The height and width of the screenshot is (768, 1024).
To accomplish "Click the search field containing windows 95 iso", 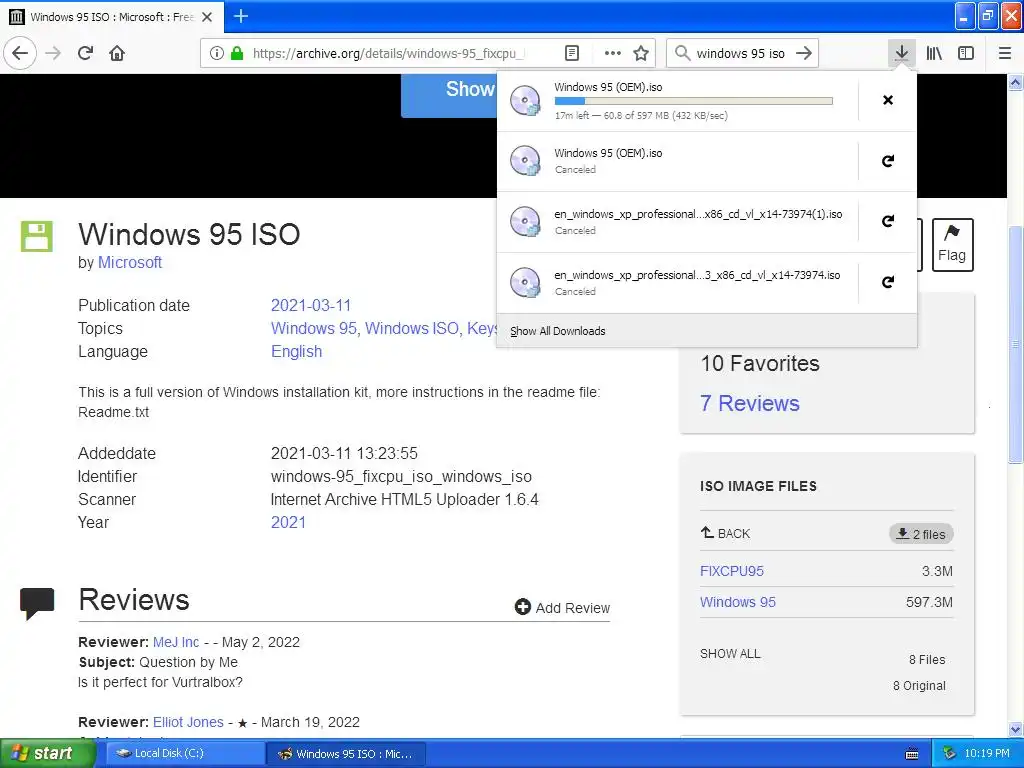I will (741, 54).
